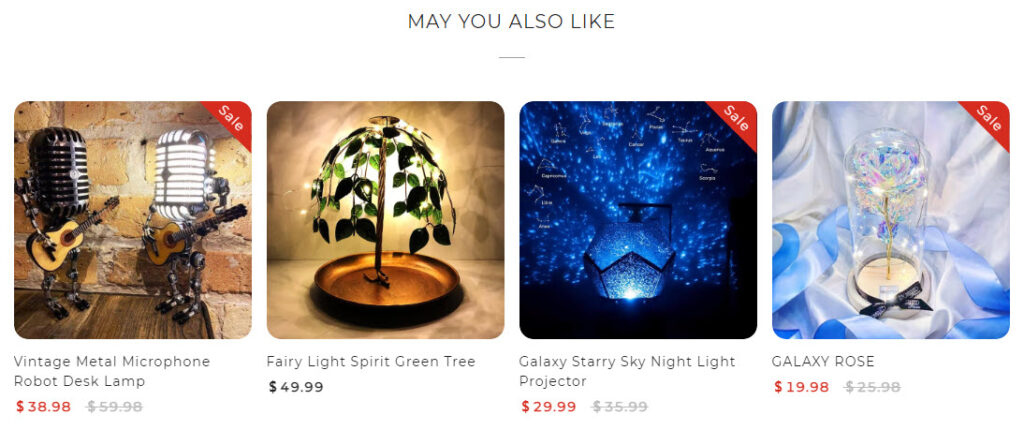The width and height of the screenshot is (1024, 430).
Task: Open the Galaxy Starry Sky projector image
Action: click(638, 220)
